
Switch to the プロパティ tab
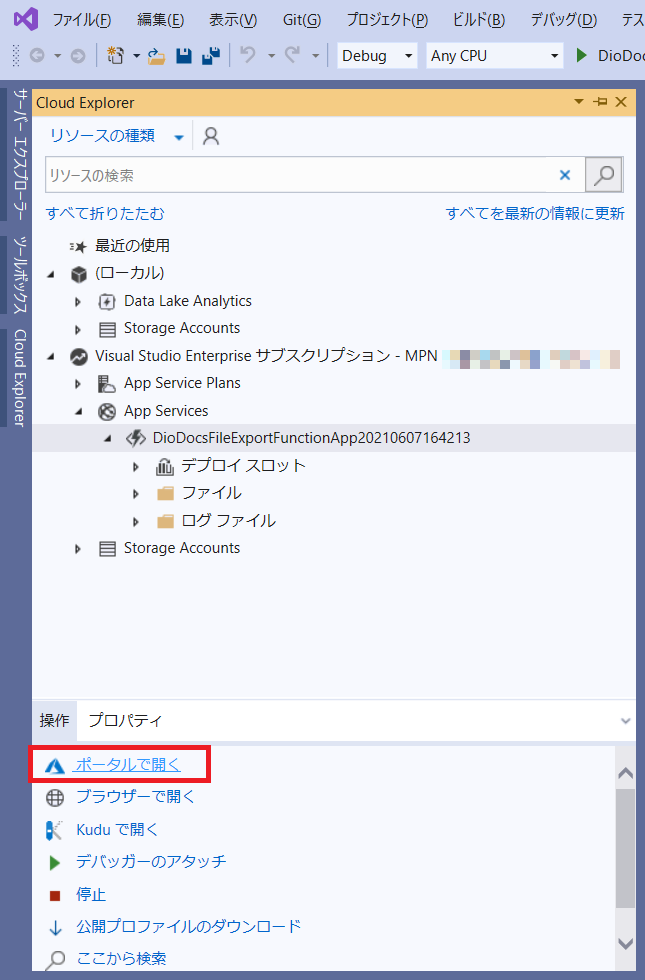point(125,721)
